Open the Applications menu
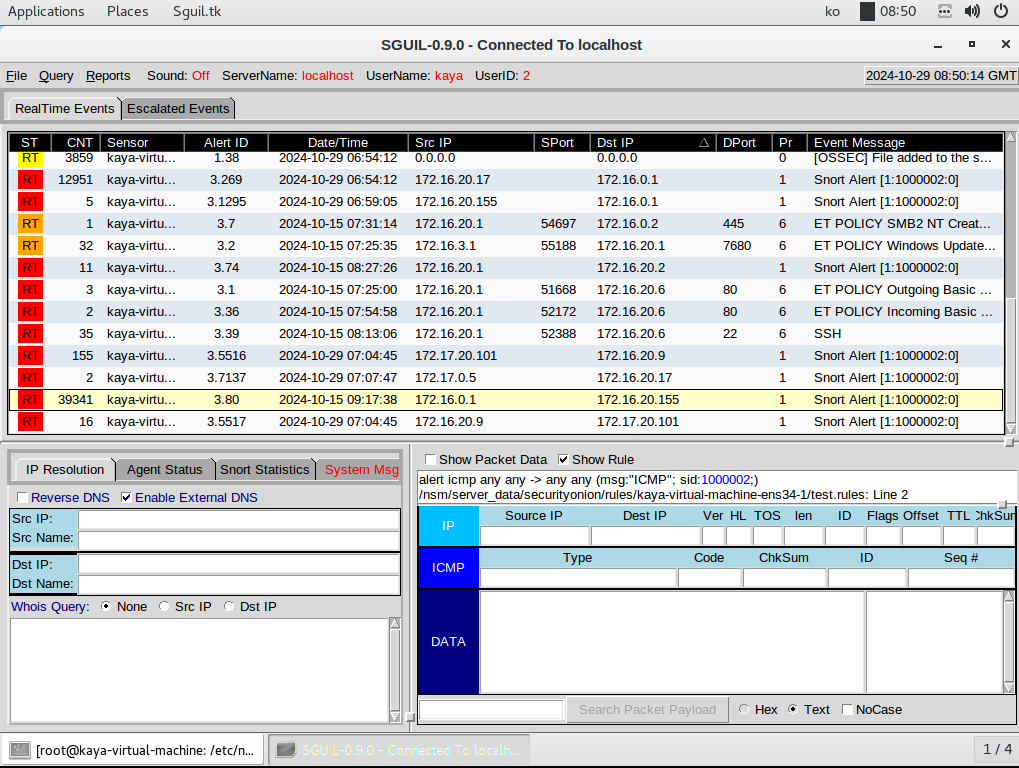 click(x=46, y=11)
